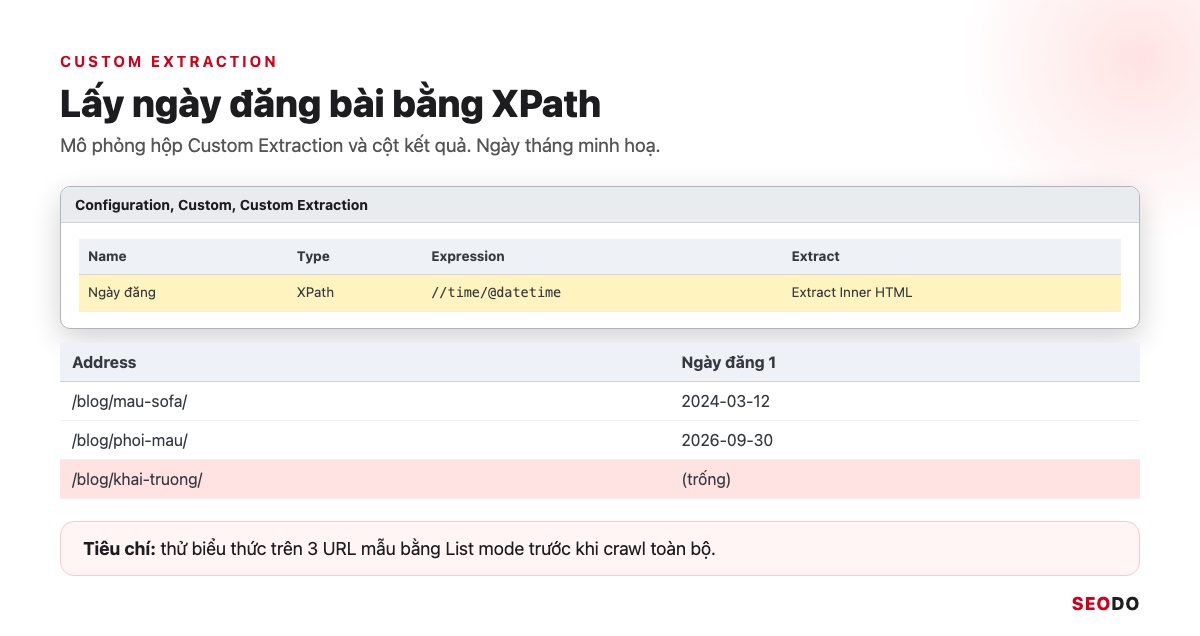Select the Extract column header
This screenshot has height=636, width=1200.
pos(815,256)
